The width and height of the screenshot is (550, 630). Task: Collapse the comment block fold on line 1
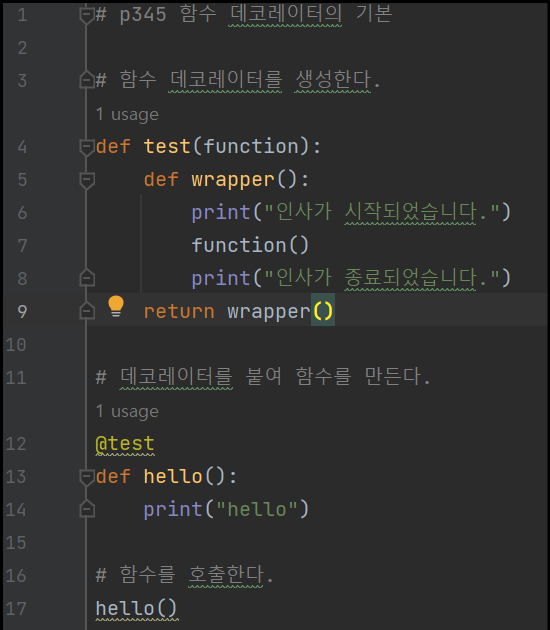87,15
